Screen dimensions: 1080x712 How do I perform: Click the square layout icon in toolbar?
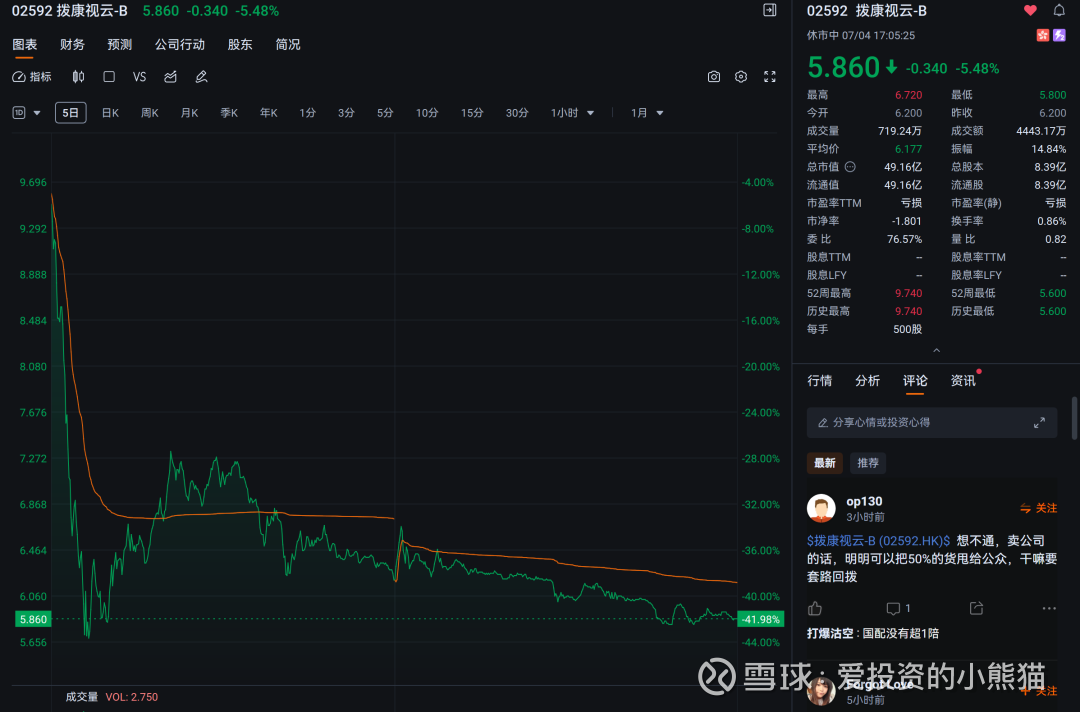(109, 77)
